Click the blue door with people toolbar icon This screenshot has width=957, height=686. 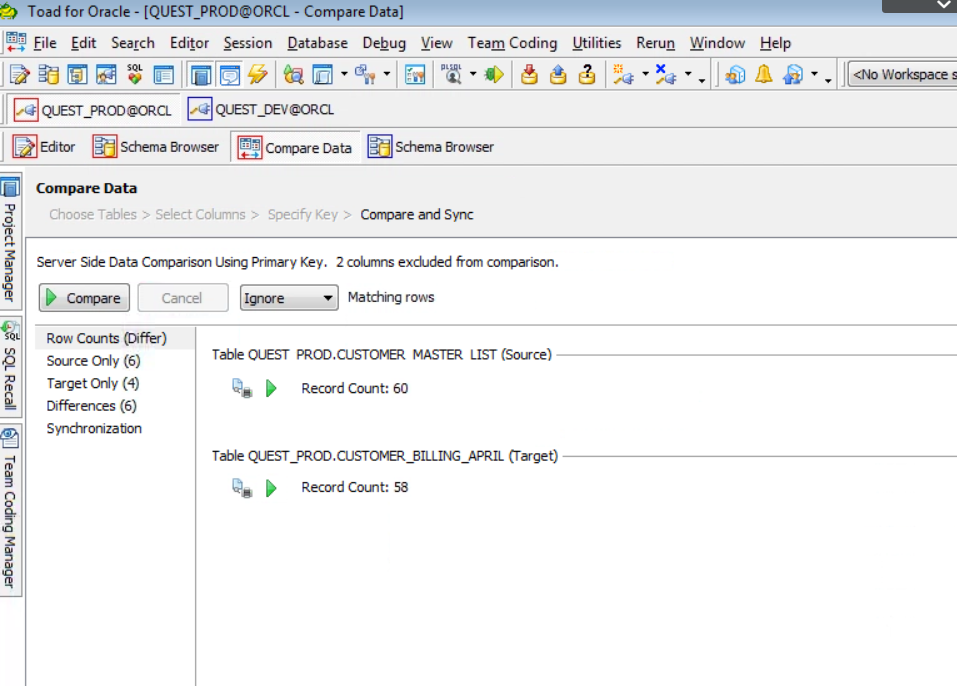coord(735,74)
